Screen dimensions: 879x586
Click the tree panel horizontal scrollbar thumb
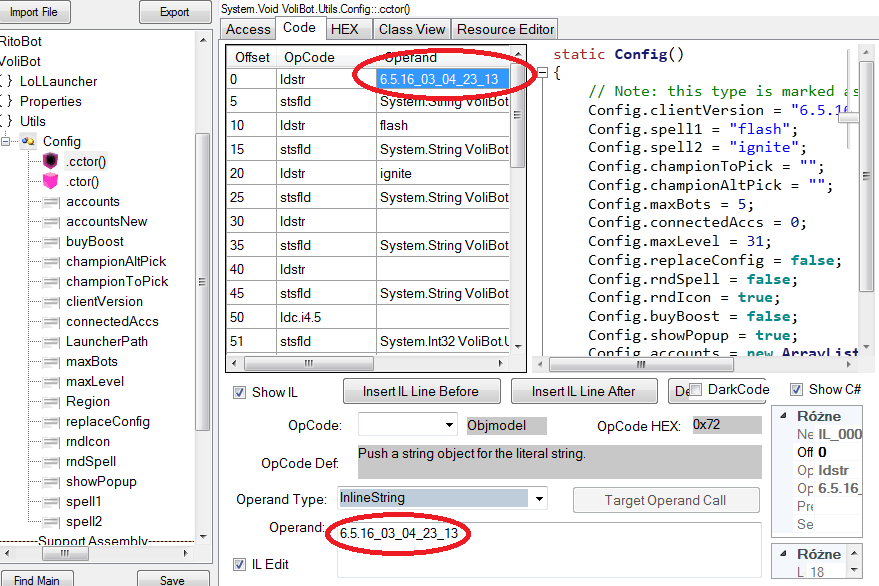(66, 553)
